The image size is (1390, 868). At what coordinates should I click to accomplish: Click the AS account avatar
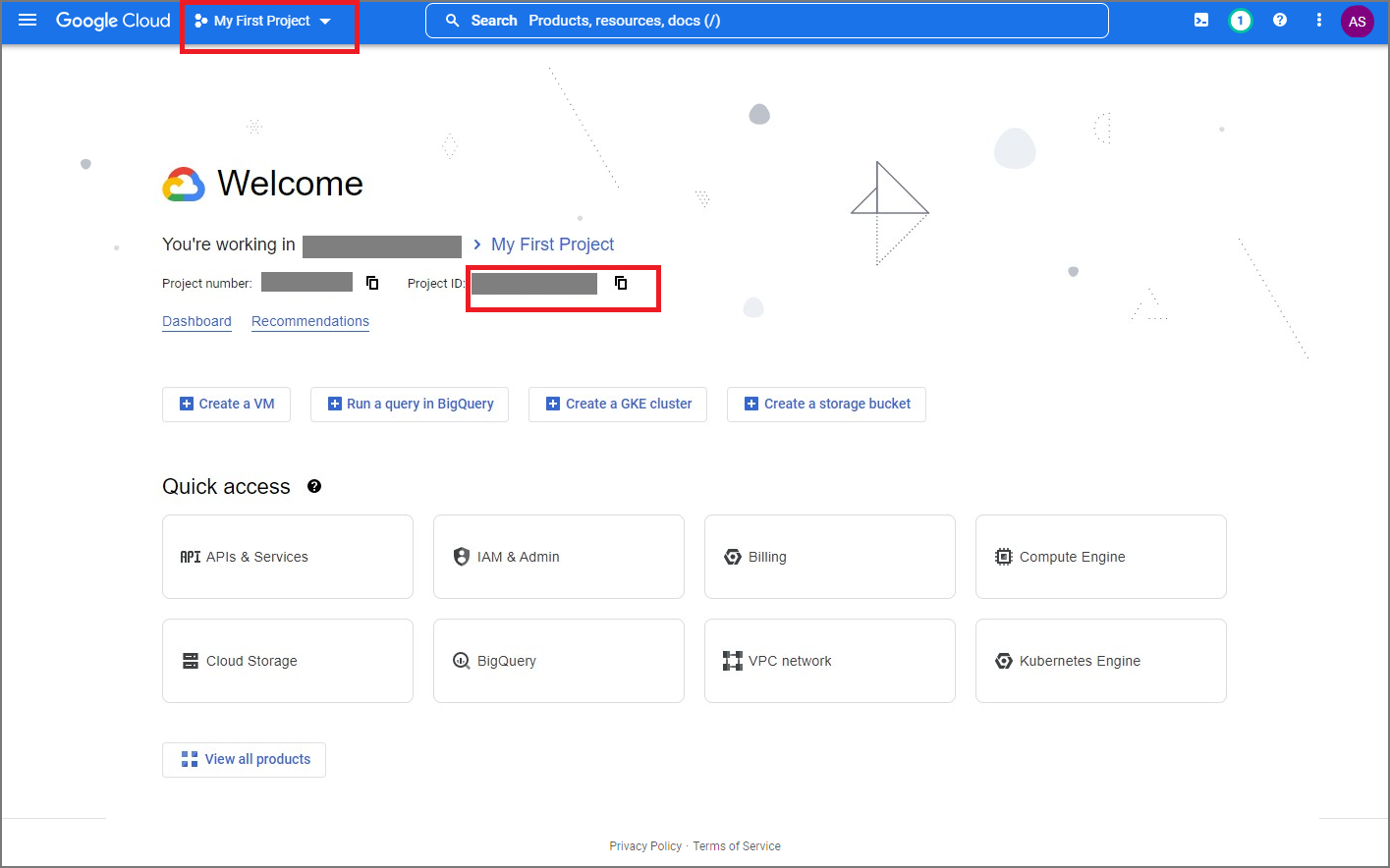tap(1358, 21)
